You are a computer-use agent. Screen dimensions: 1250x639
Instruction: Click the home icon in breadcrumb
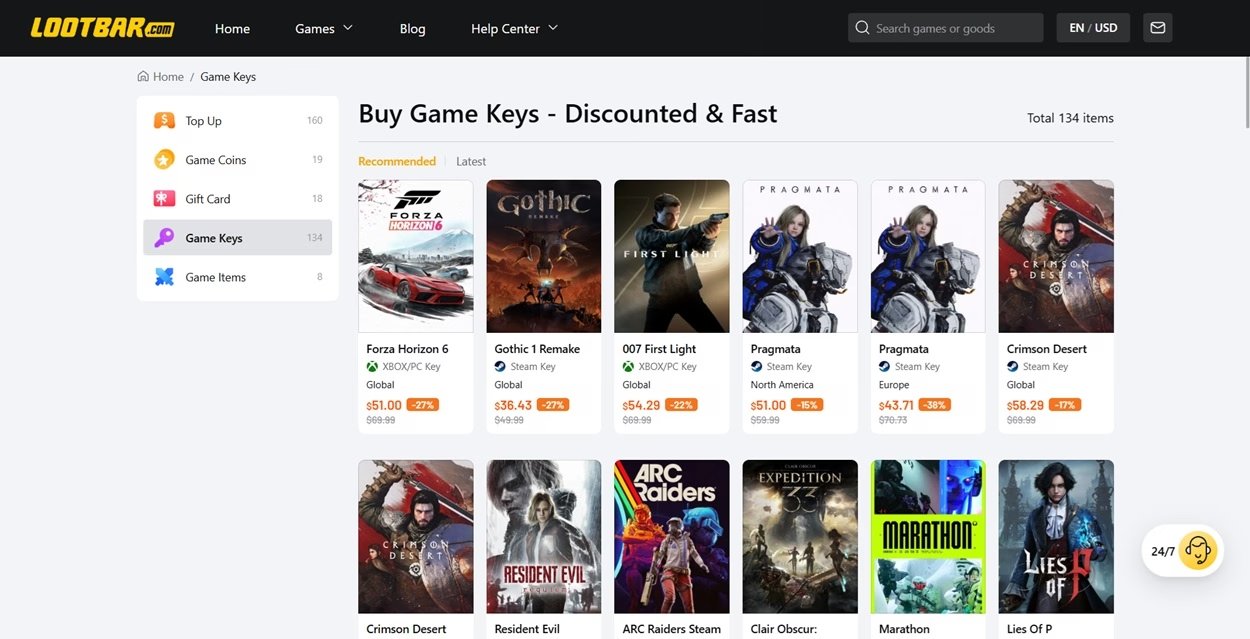click(144, 76)
